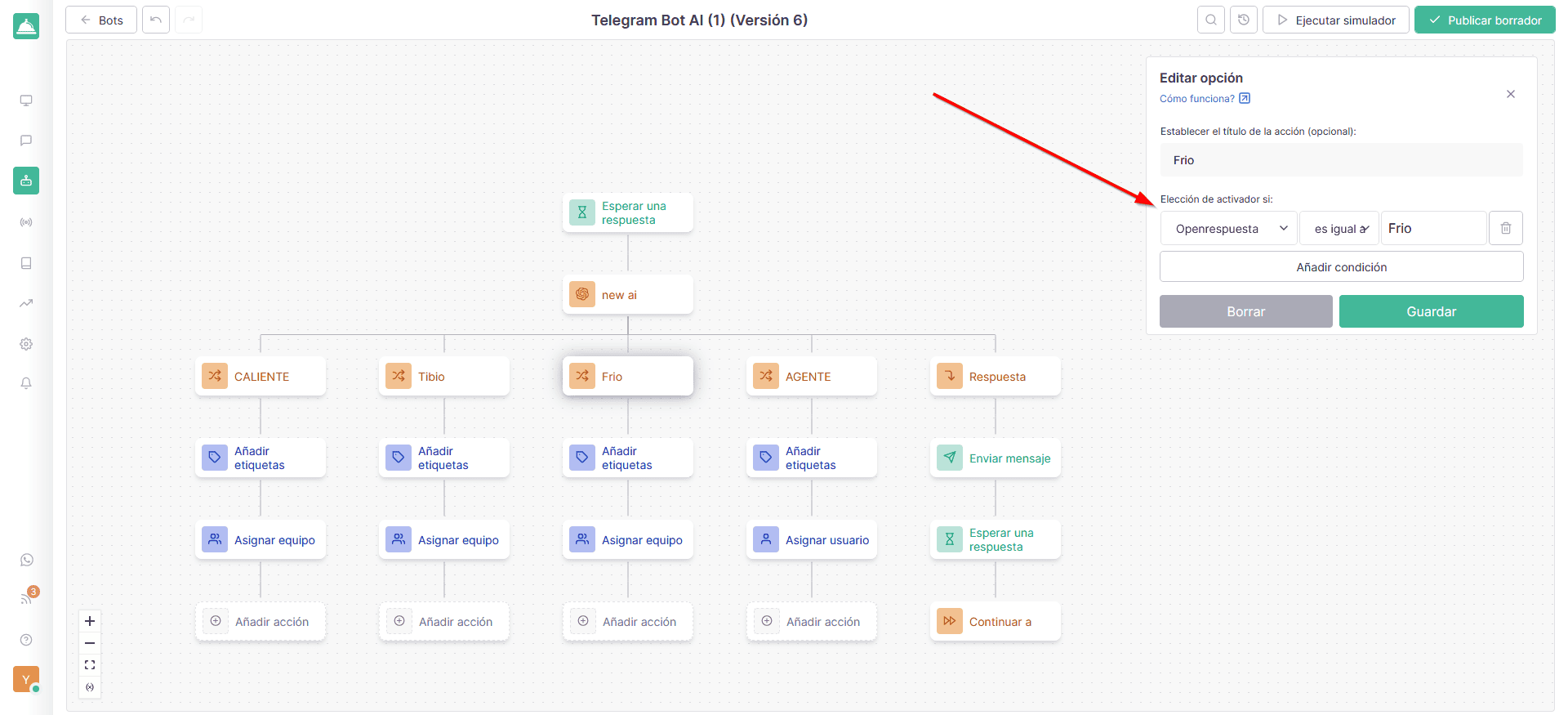Open the feed icon with badge 3
1568x715 pixels.
pos(27,598)
